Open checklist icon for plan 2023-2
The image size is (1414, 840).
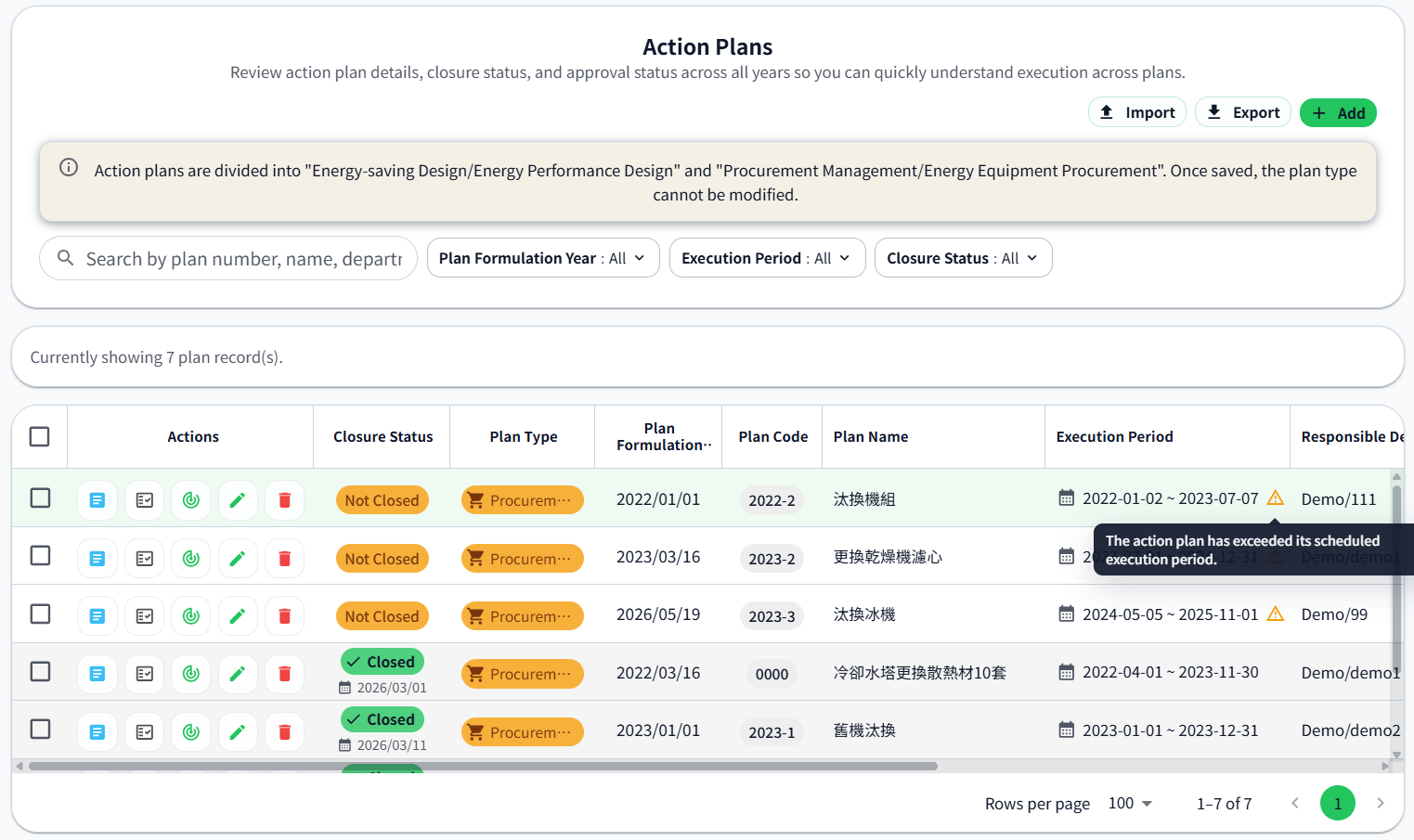tap(145, 559)
